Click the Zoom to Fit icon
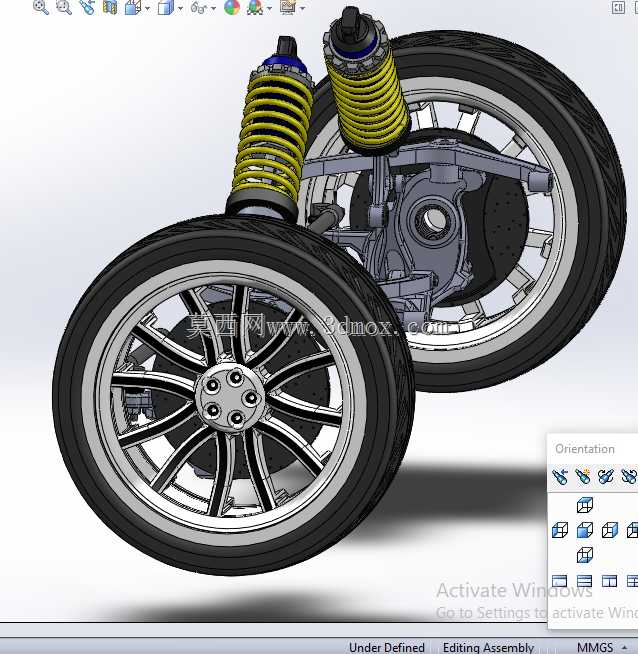 (x=40, y=7)
